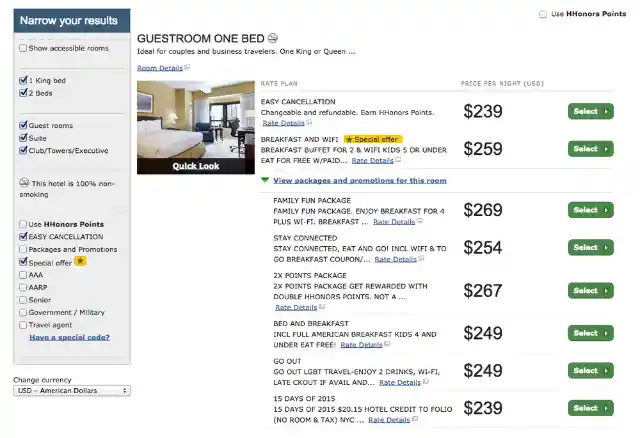
Task: Uncheck the 1 King bed filter
Action: [x=23, y=79]
